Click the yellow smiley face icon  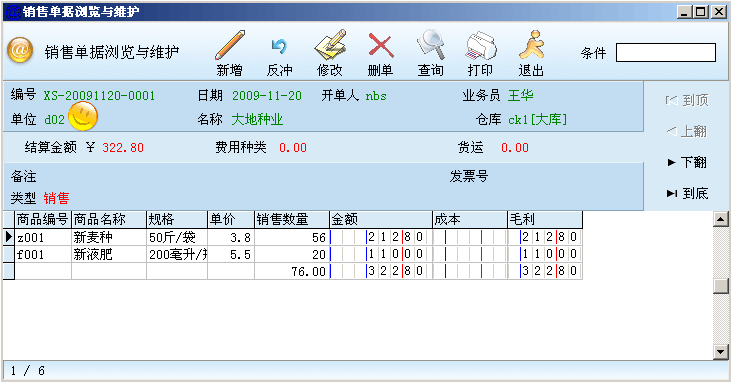(x=83, y=116)
